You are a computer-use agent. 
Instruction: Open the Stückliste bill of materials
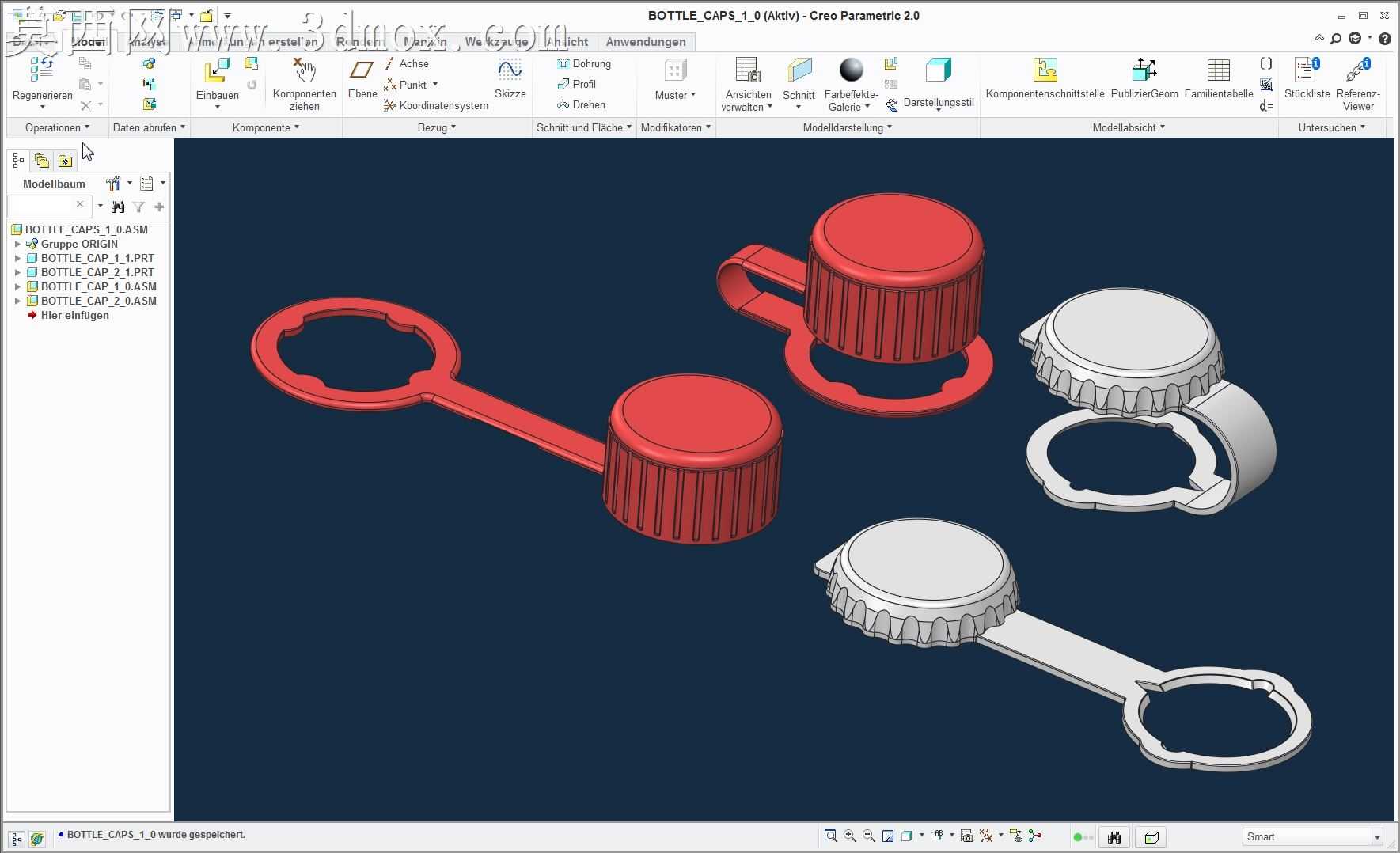tap(1307, 70)
